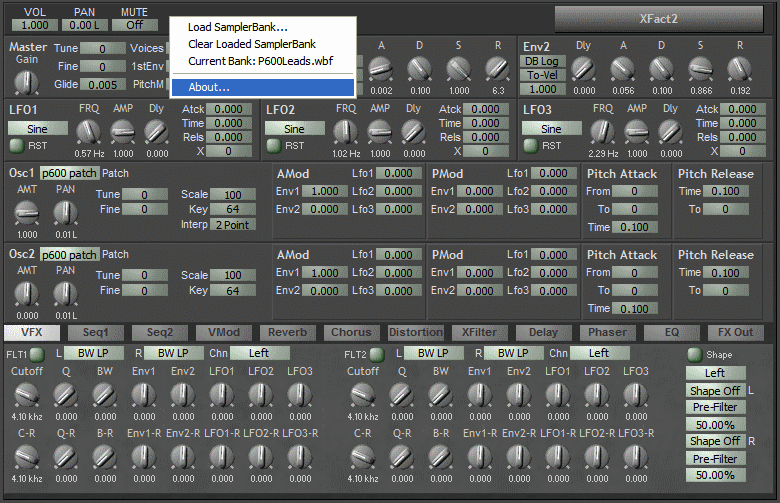Open the Chorus effect tab
The width and height of the screenshot is (780, 503).
point(351,332)
